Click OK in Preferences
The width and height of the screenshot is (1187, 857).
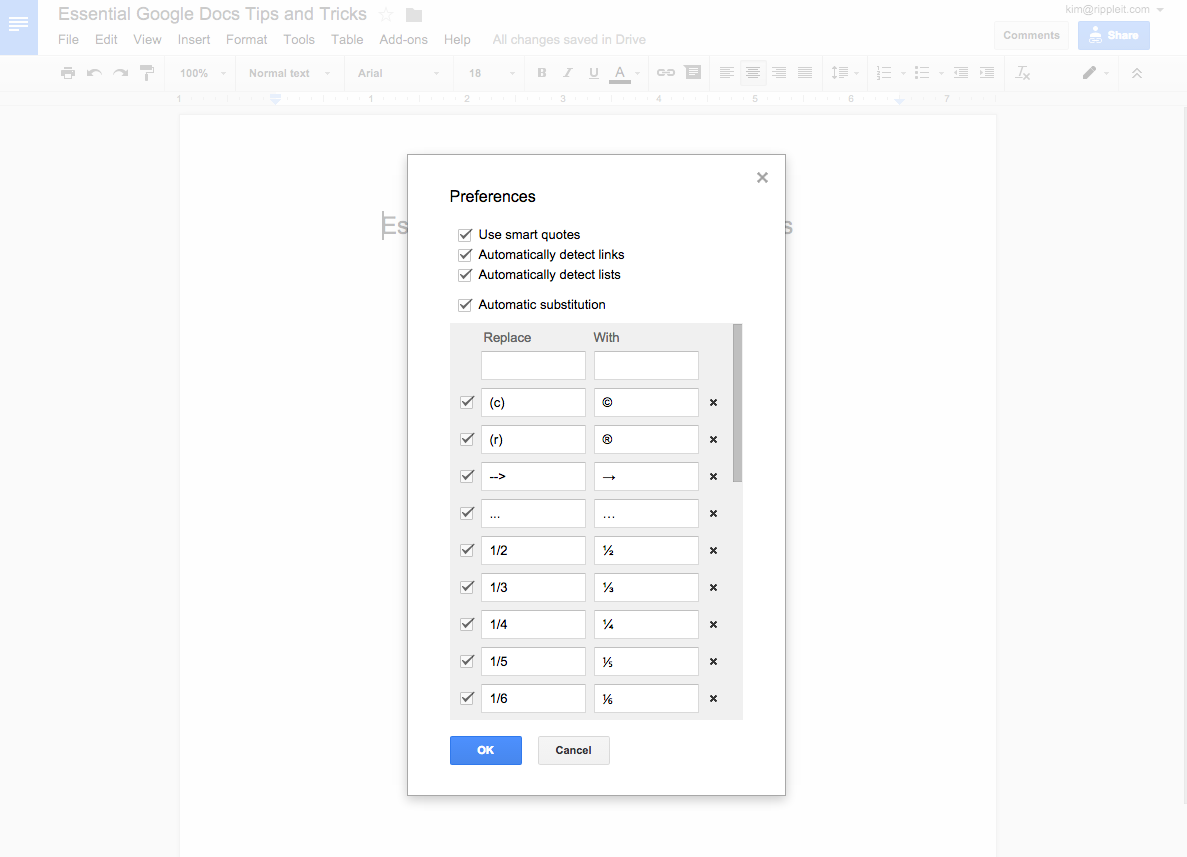pyautogui.click(x=485, y=750)
